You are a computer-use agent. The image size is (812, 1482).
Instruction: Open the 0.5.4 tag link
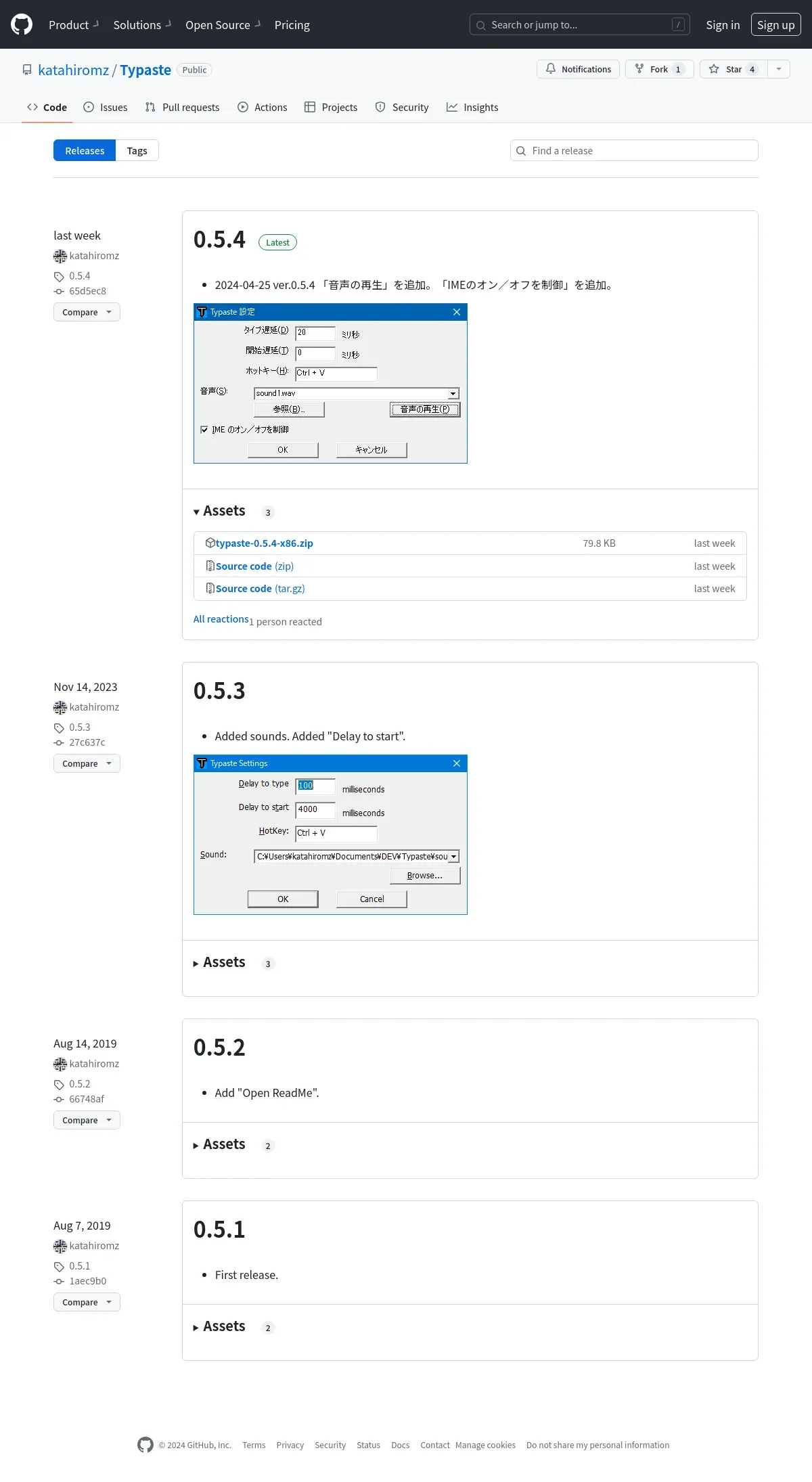click(x=79, y=276)
